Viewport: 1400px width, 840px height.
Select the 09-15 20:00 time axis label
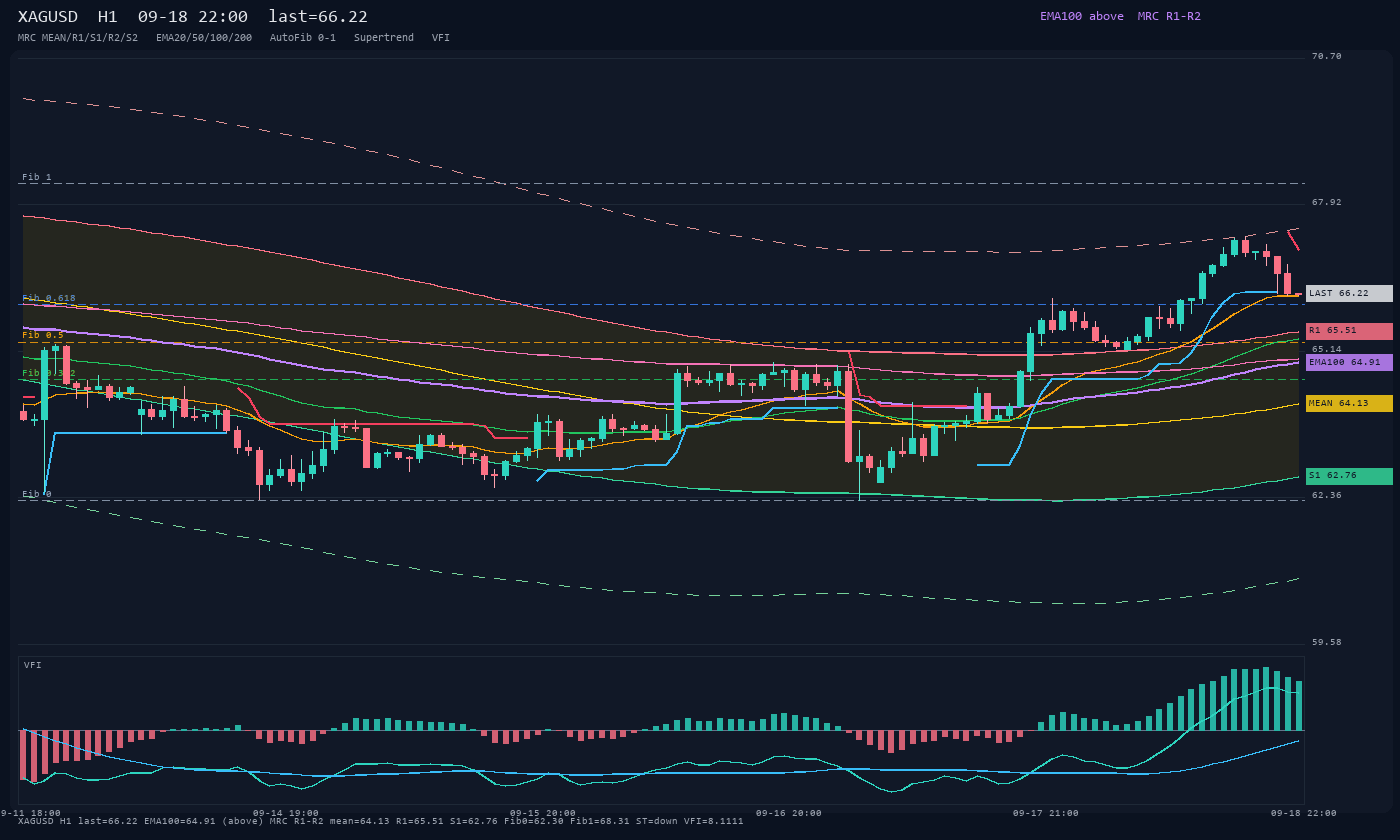click(543, 813)
